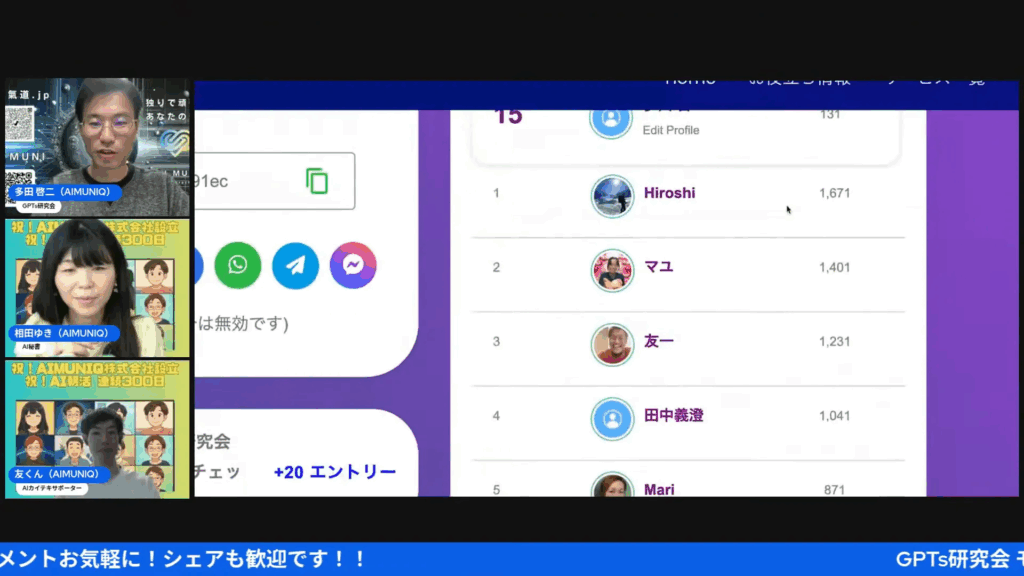Click the rank number 15
The width and height of the screenshot is (1024, 576).
(x=509, y=116)
